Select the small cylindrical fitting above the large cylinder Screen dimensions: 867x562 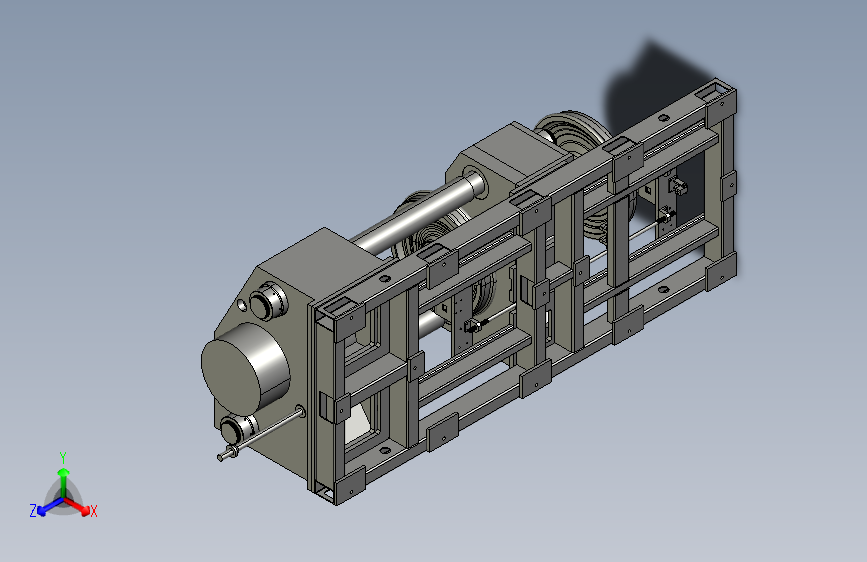[x=268, y=301]
